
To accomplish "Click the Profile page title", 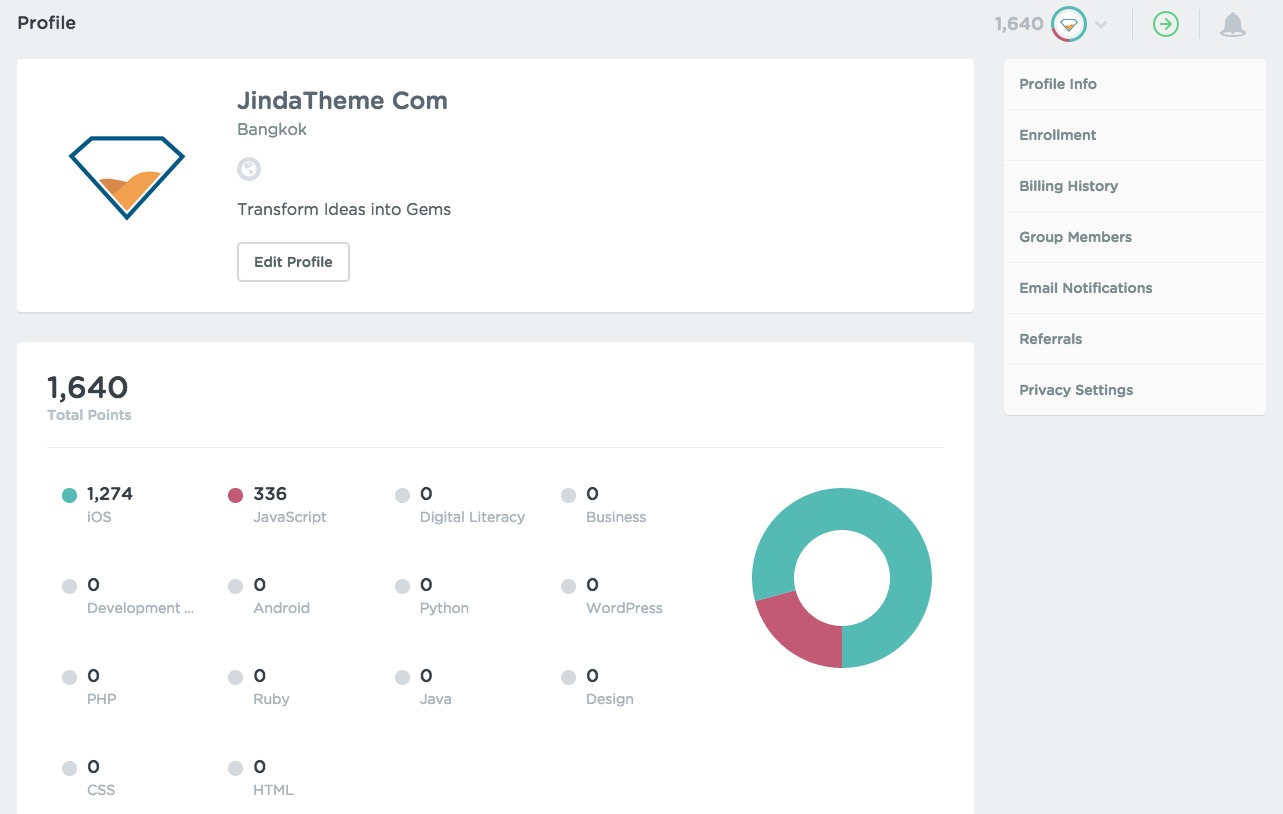I will point(47,23).
